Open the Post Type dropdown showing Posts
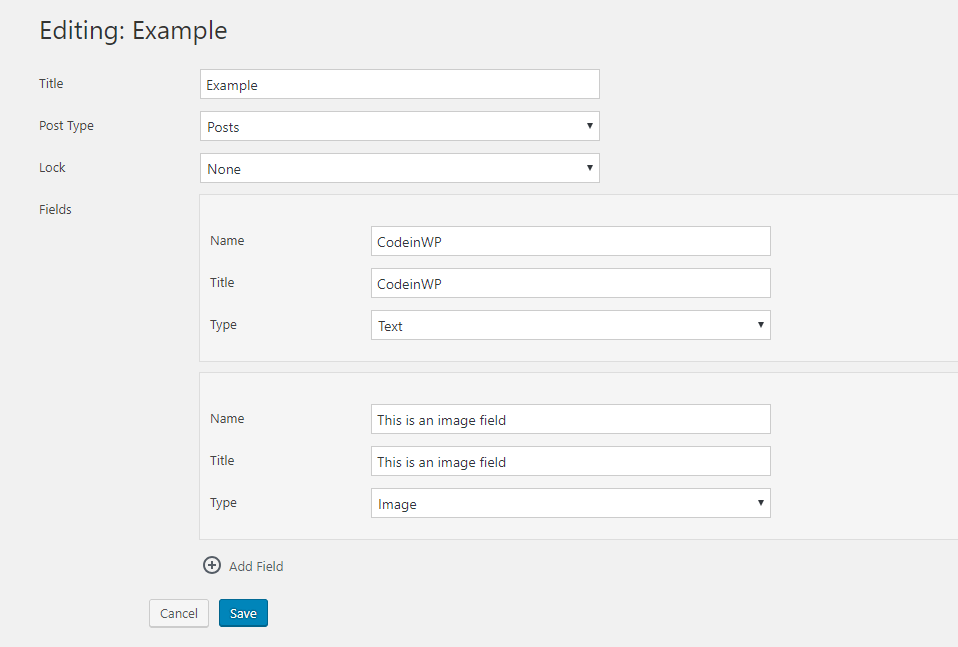Viewport: 958px width, 647px height. pos(400,126)
